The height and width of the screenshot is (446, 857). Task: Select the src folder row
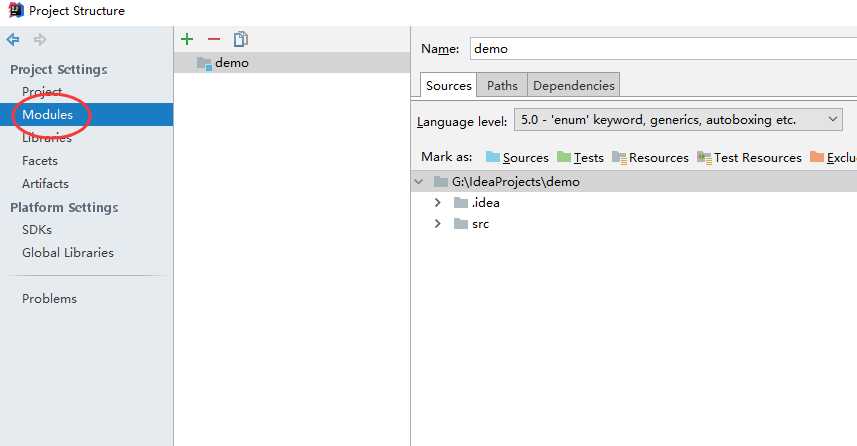coord(471,224)
